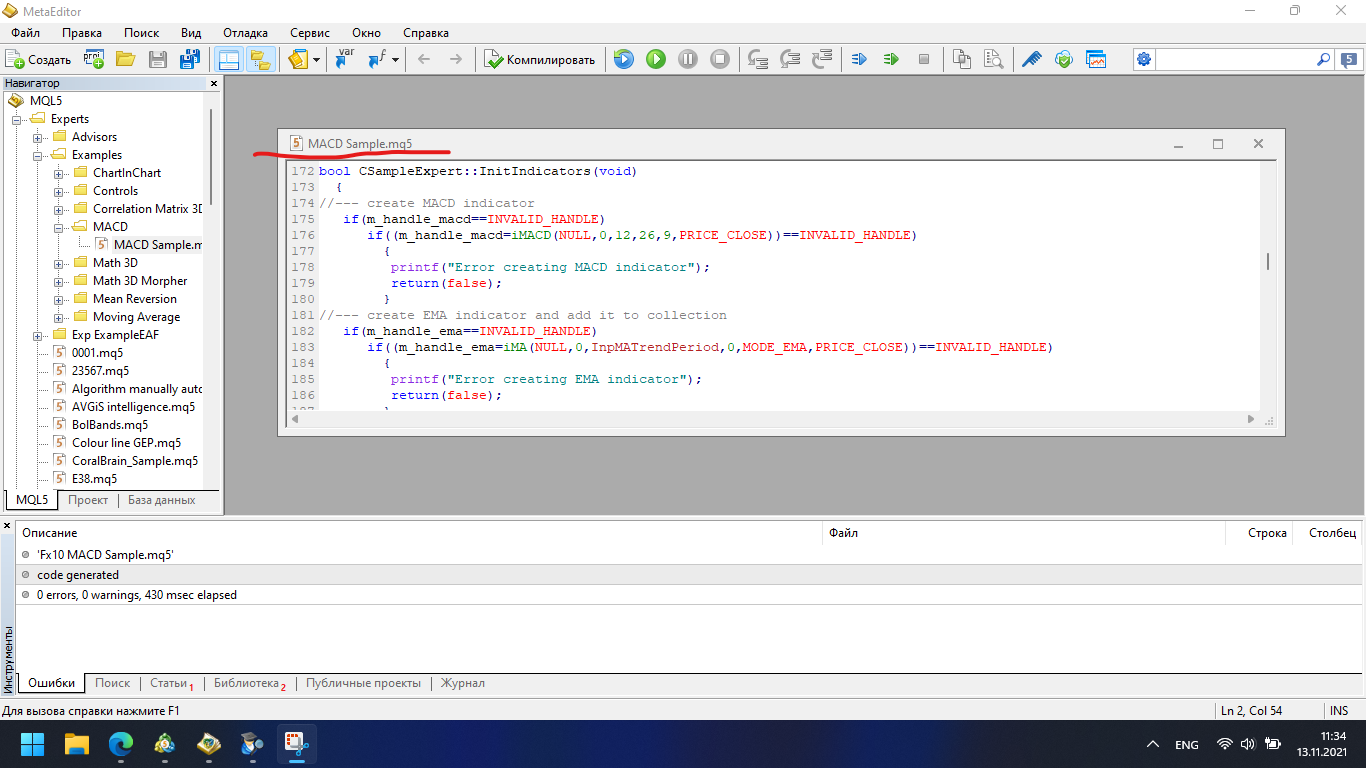
Task: Click the ENG language indicator in taskbar
Action: click(1186, 745)
